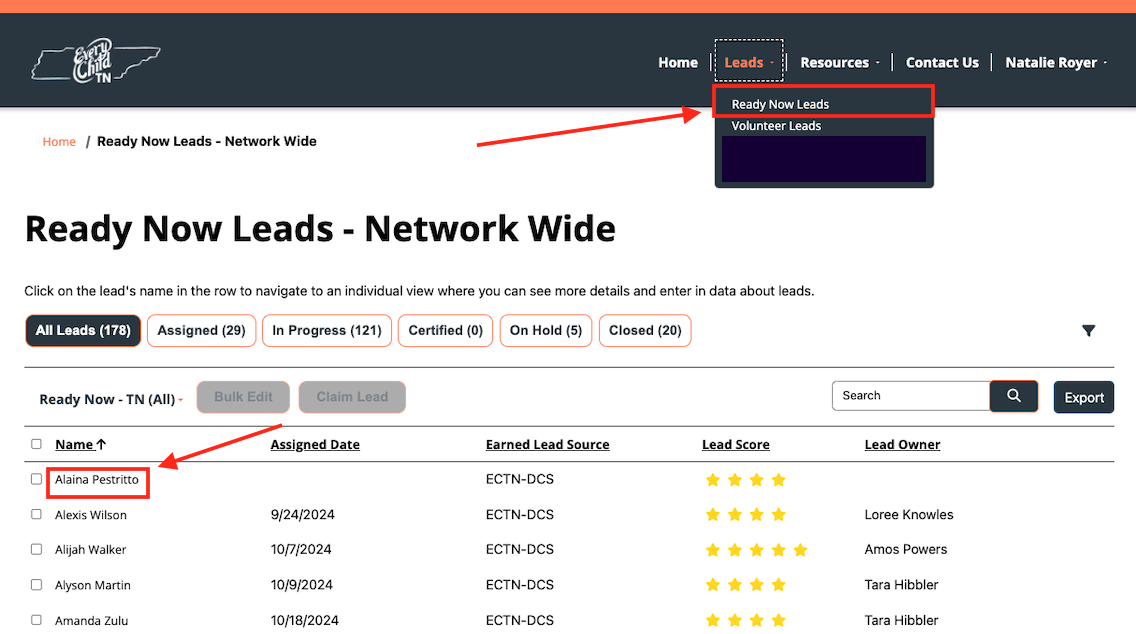Sort by Lead Owner column

[902, 445]
